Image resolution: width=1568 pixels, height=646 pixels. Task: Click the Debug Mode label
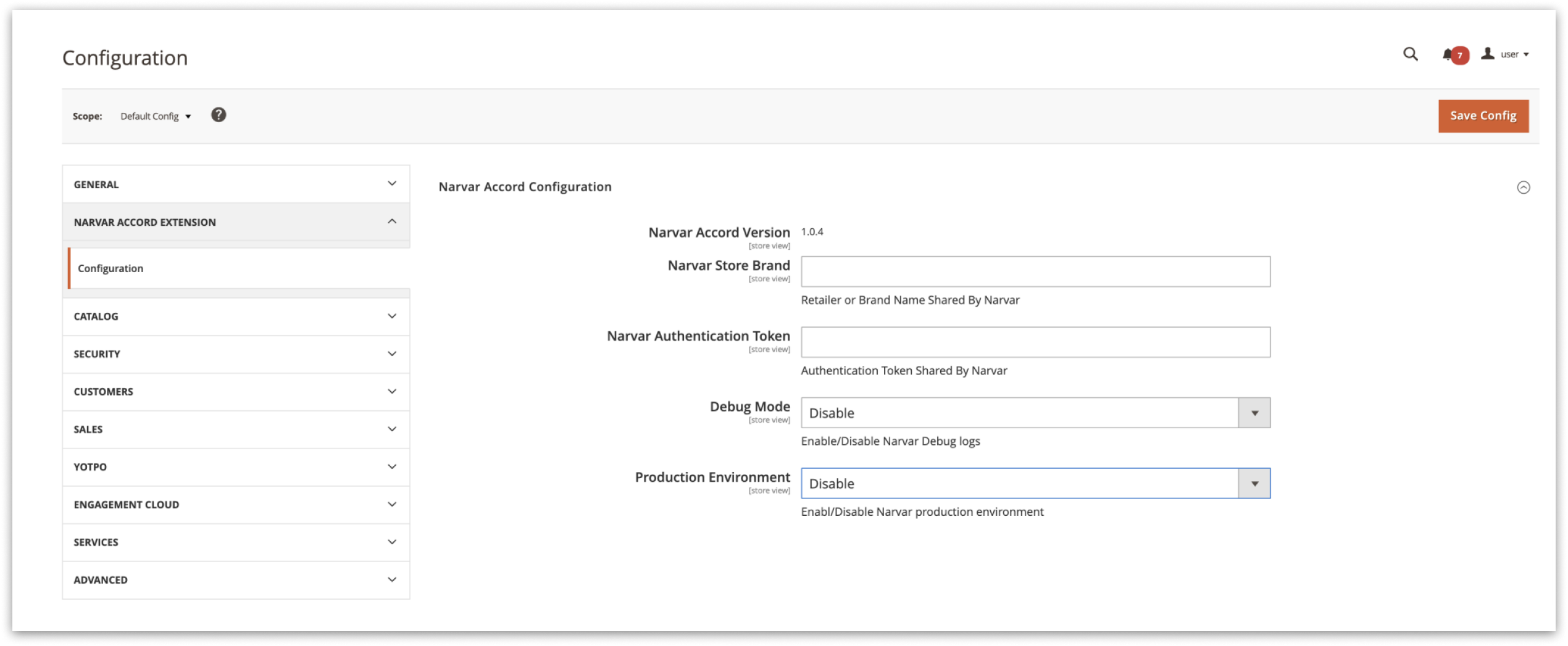[749, 407]
